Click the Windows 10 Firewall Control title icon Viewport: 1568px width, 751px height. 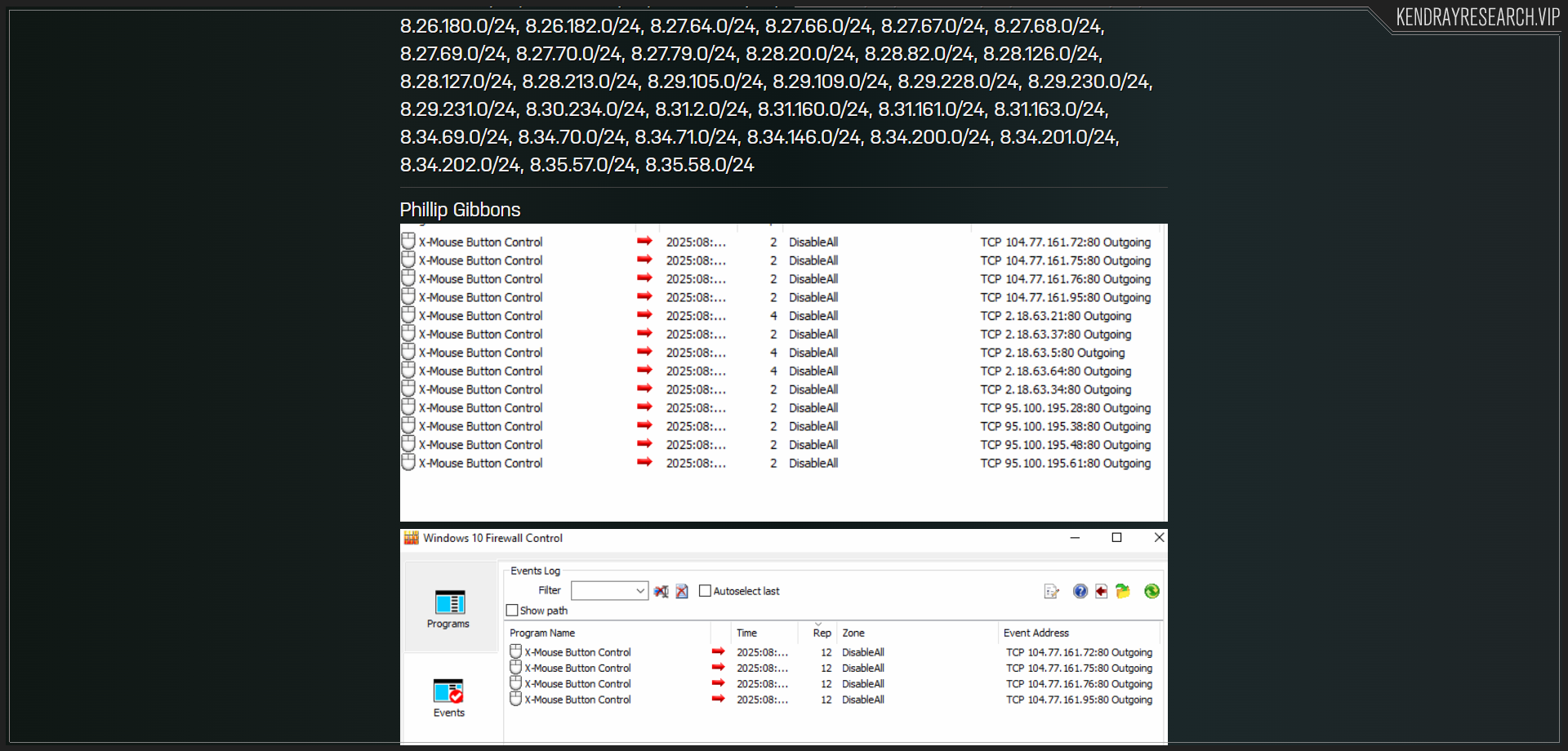click(x=412, y=538)
